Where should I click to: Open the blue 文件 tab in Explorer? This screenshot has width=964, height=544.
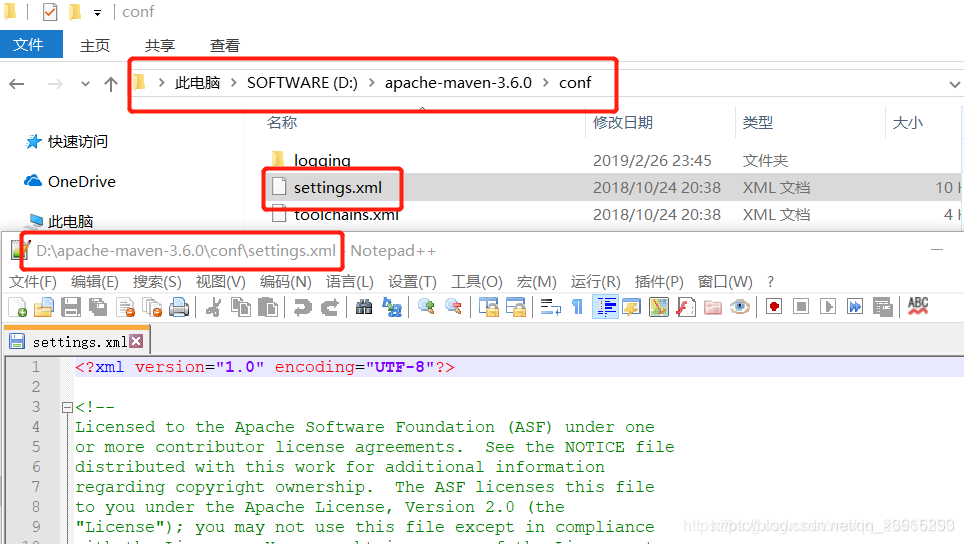point(29,45)
